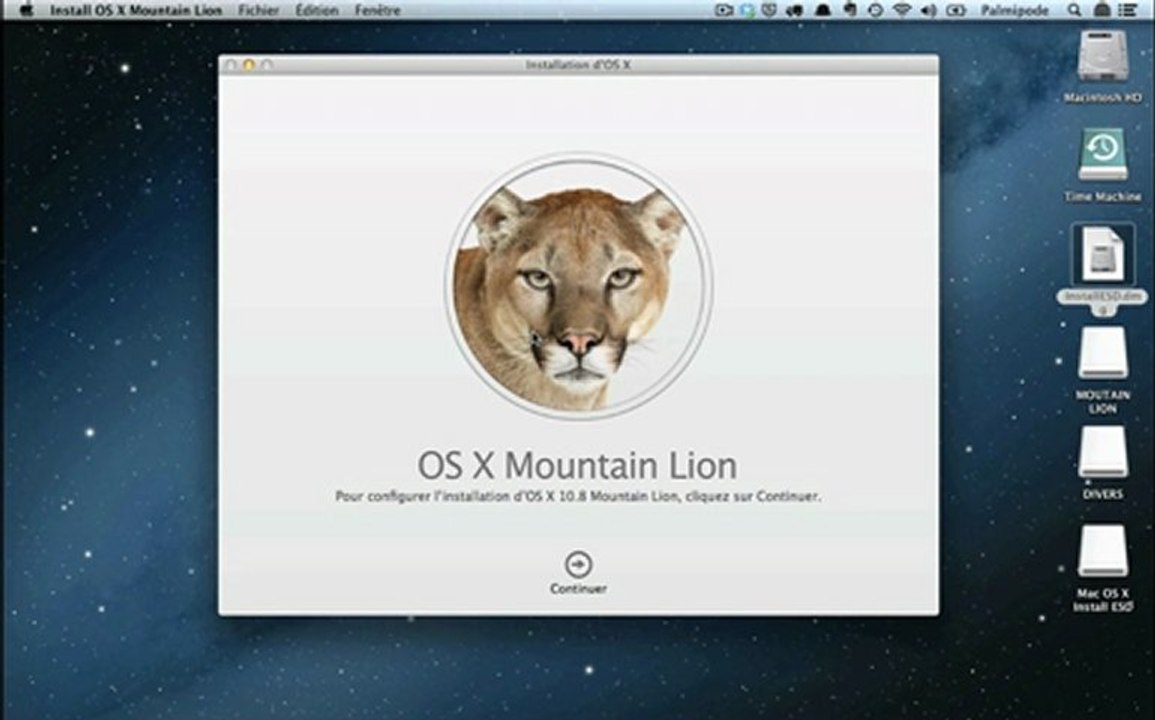The height and width of the screenshot is (720, 1155).
Task: Open the Fichier menu
Action: [x=259, y=10]
